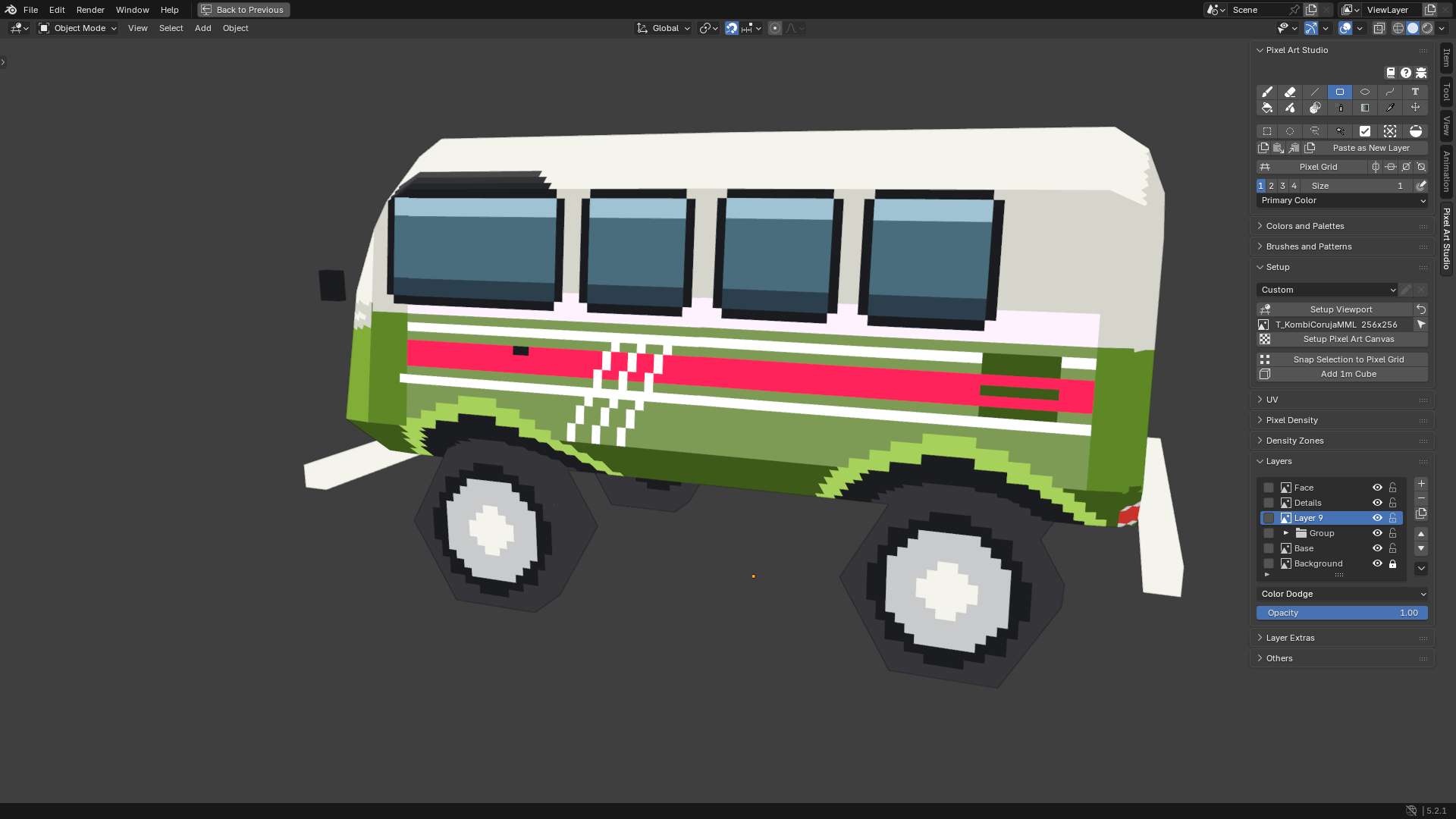Click Snap Selection to Pixel Grid

click(1342, 359)
